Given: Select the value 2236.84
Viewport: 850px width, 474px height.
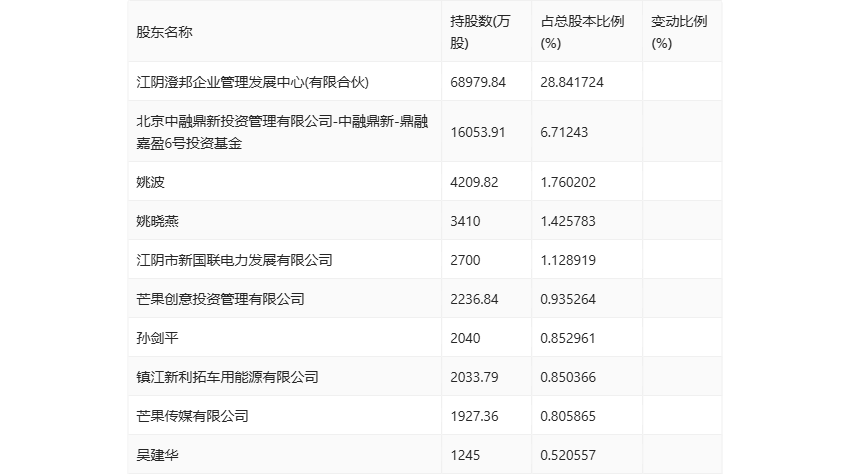Looking at the screenshot, I should pyautogui.click(x=474, y=299).
